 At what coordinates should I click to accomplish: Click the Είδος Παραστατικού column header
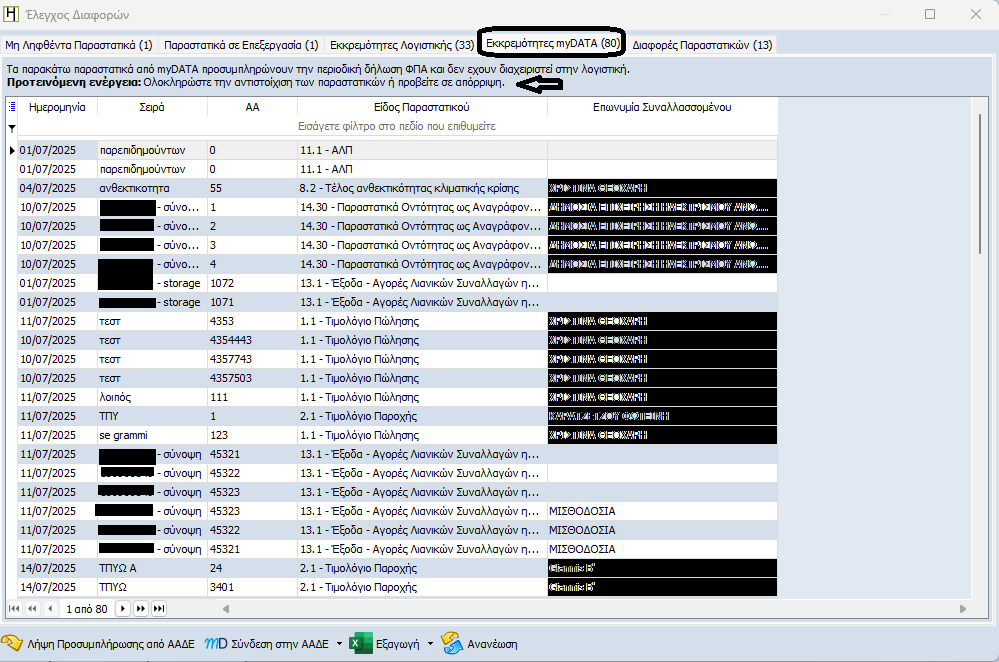(x=421, y=107)
